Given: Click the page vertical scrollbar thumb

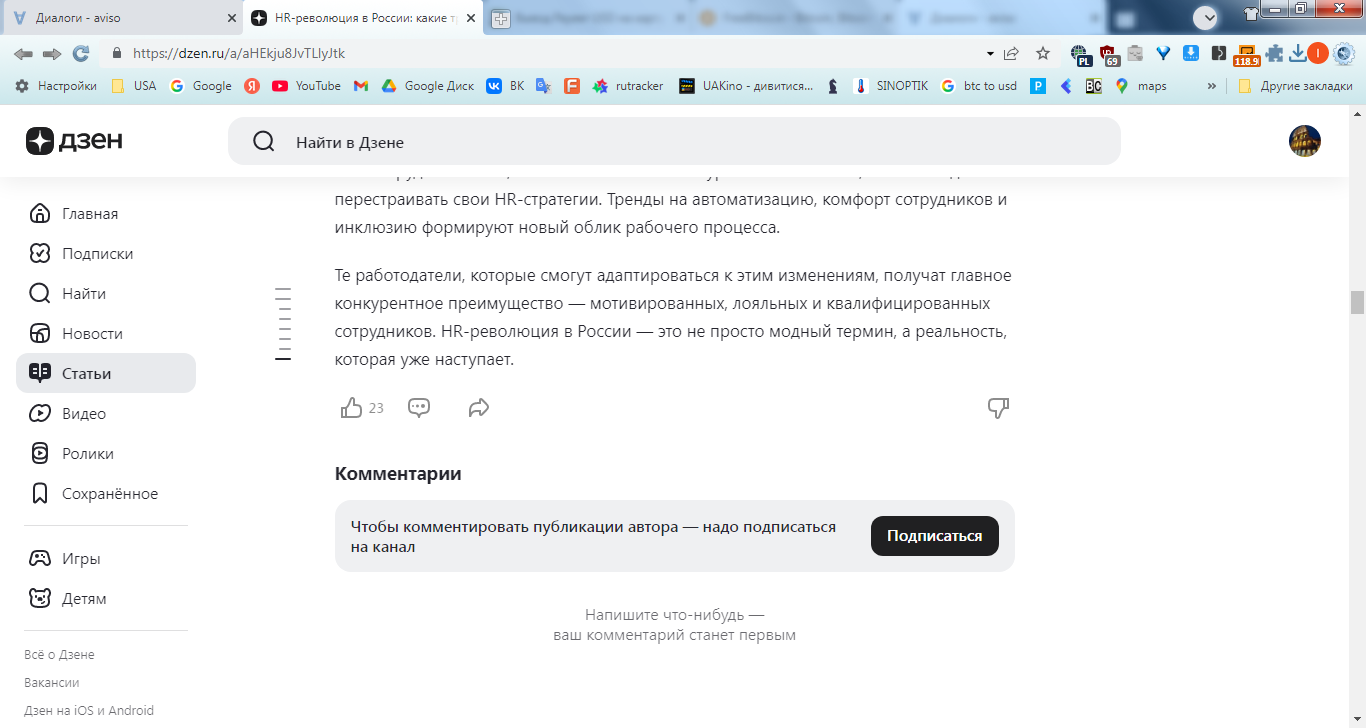Looking at the screenshot, I should tap(1357, 302).
